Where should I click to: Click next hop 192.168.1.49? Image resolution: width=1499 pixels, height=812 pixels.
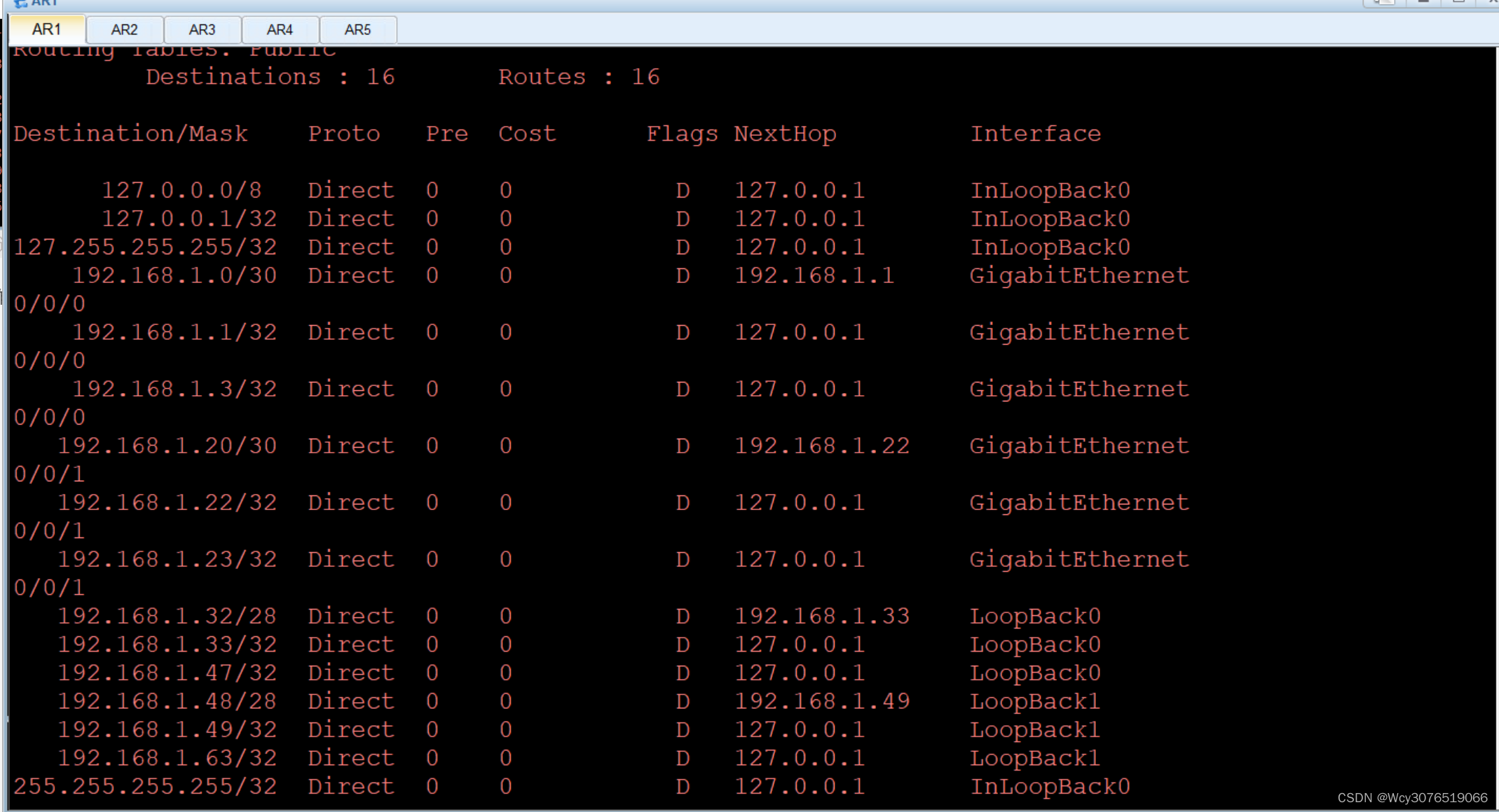pos(821,701)
